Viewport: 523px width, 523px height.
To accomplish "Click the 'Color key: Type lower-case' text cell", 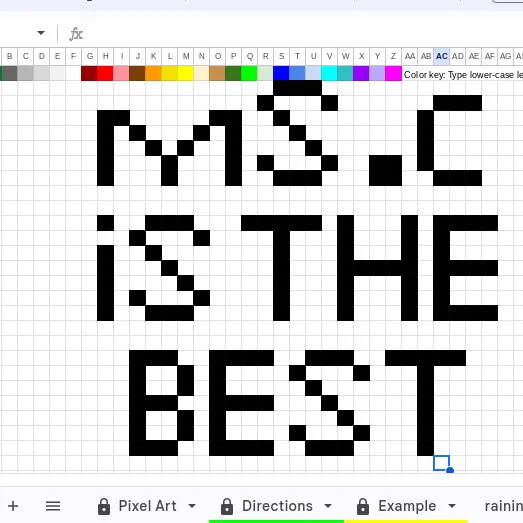I will [463, 74].
